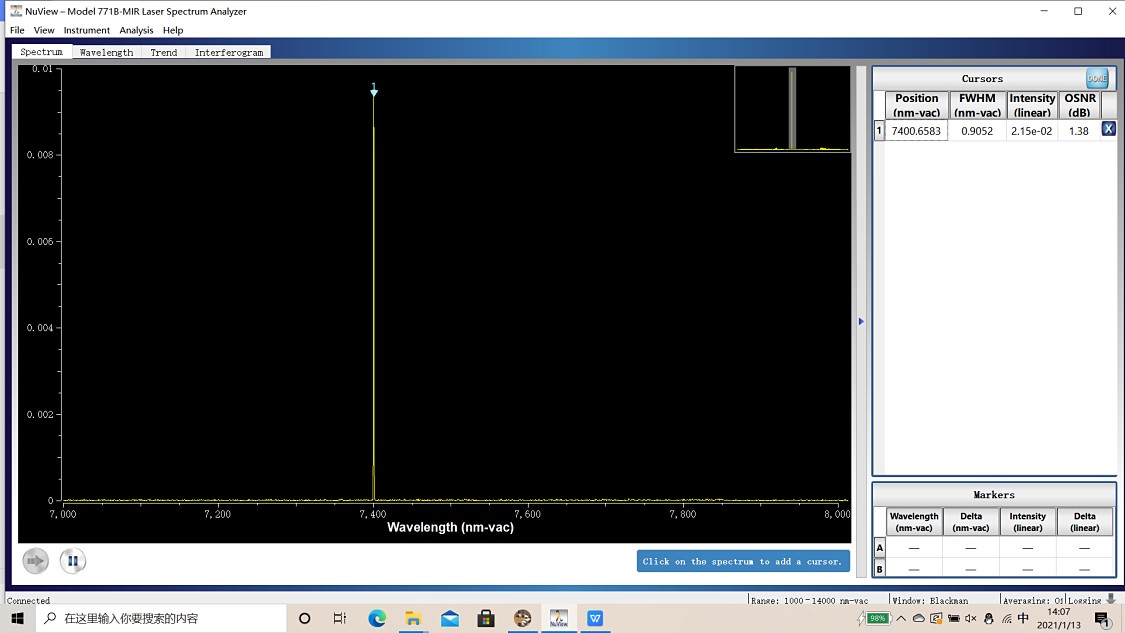Image resolution: width=1125 pixels, height=633 pixels.
Task: Select the Interferogram tab
Action: click(x=229, y=52)
